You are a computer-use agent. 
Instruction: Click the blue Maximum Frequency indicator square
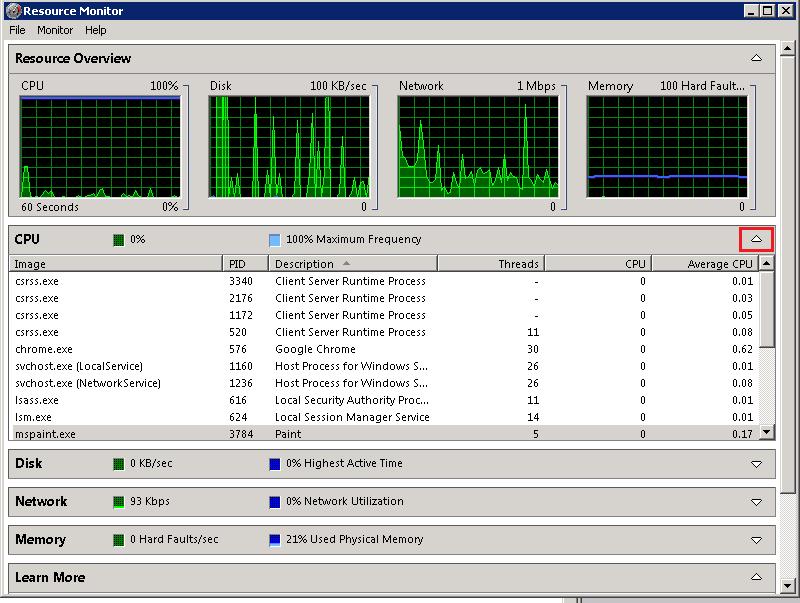[274, 240]
